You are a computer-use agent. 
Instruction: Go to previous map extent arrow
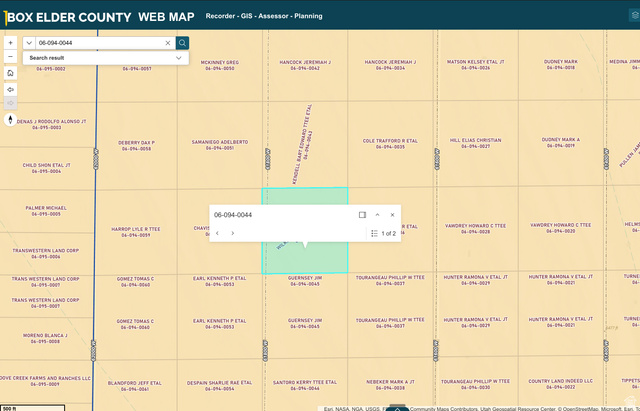[x=11, y=89]
